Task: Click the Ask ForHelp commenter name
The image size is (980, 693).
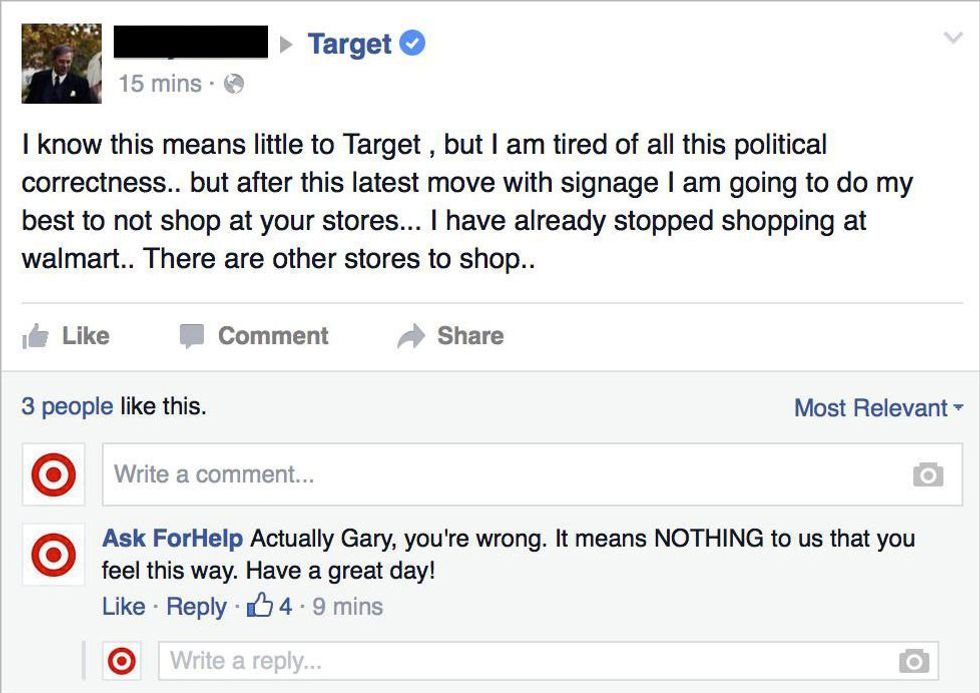Action: click(172, 538)
